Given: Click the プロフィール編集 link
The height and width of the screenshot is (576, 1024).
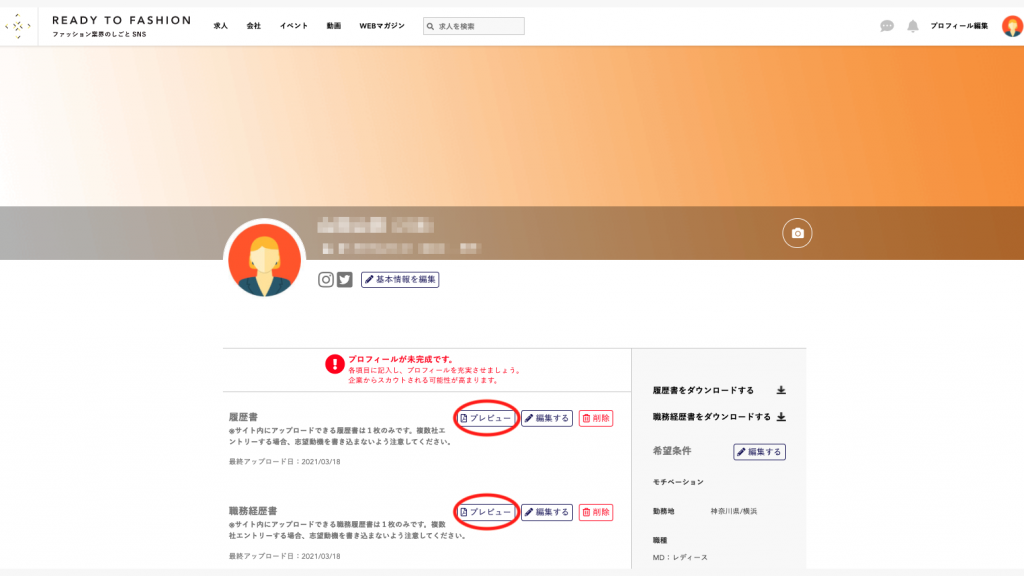Looking at the screenshot, I should (959, 26).
